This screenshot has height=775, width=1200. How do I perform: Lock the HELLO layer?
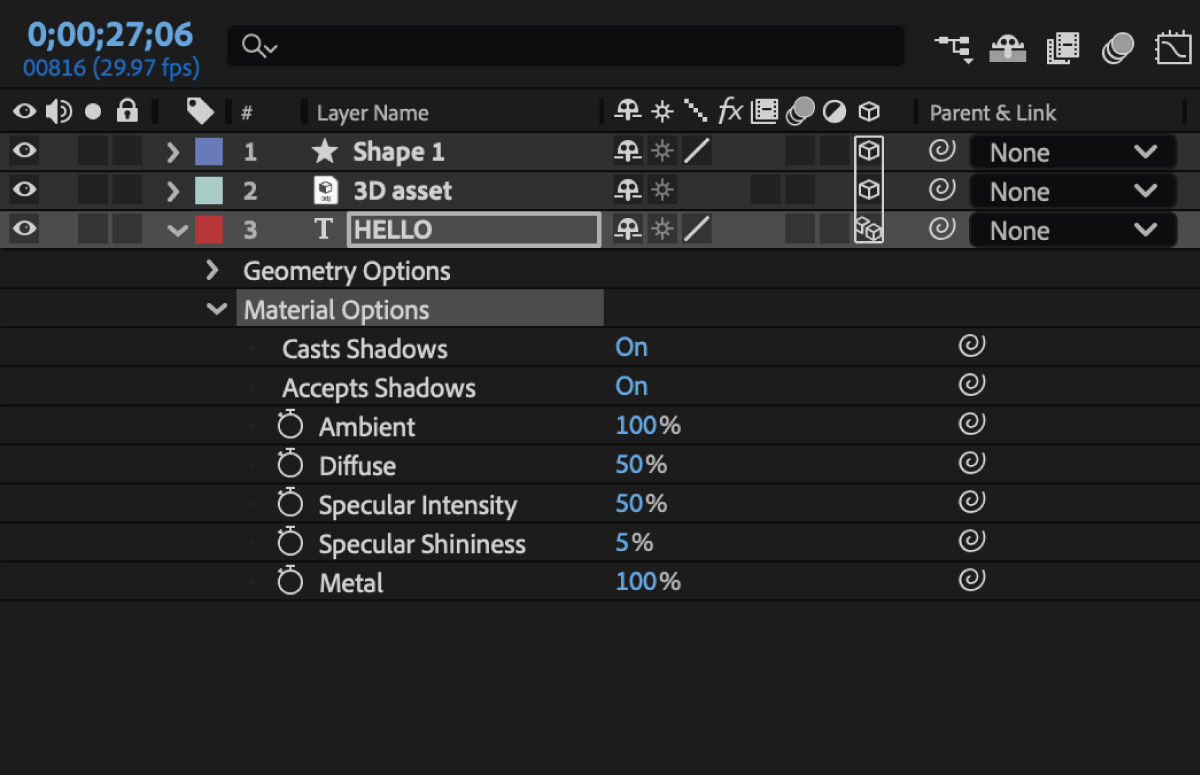click(x=127, y=229)
